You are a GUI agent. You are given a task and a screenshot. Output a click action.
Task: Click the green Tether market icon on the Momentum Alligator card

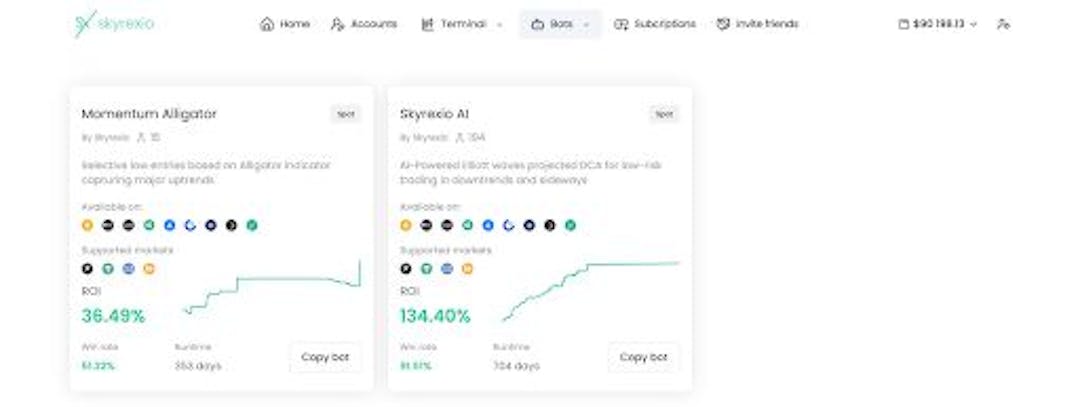(x=108, y=269)
